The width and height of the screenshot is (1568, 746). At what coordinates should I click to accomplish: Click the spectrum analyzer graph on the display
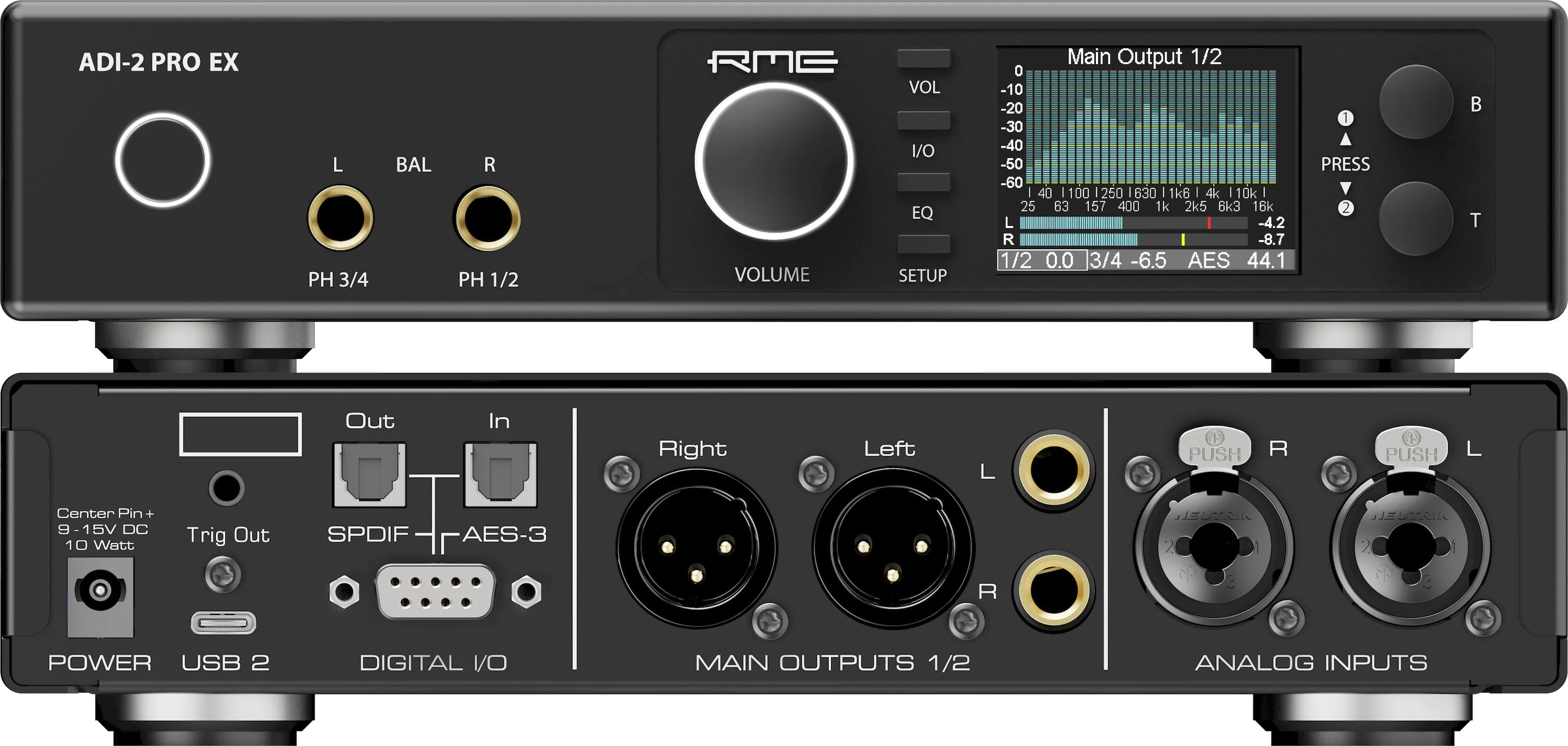point(1151,126)
